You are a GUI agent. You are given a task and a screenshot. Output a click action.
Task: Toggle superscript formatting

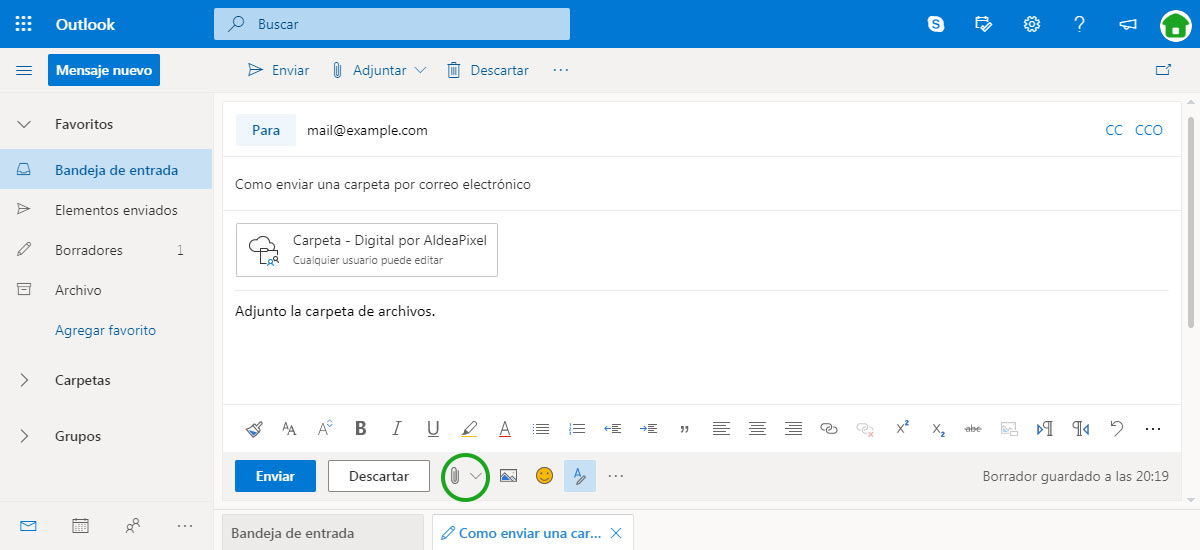902,427
